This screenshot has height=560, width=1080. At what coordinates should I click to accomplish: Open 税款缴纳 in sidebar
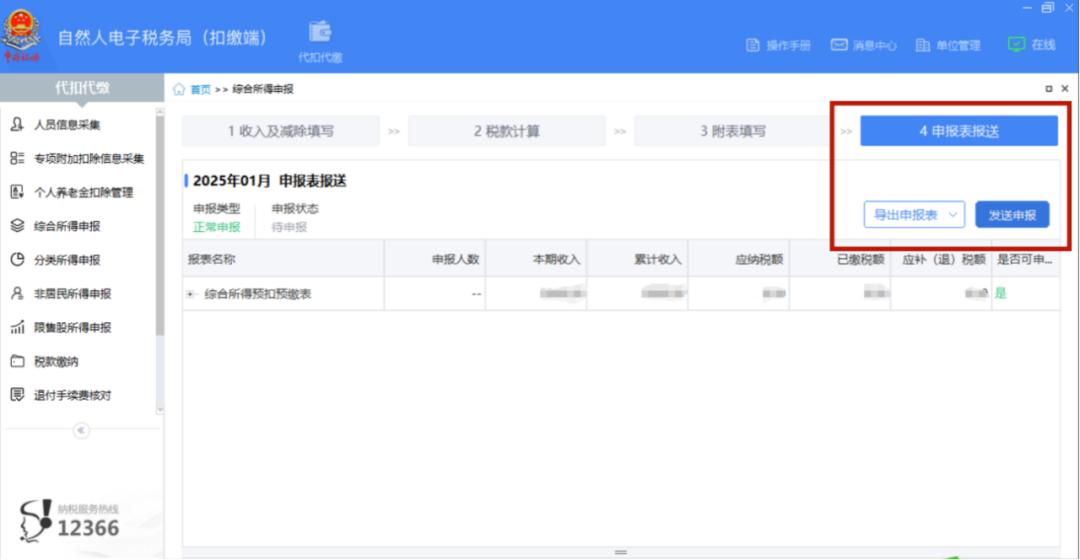56,361
